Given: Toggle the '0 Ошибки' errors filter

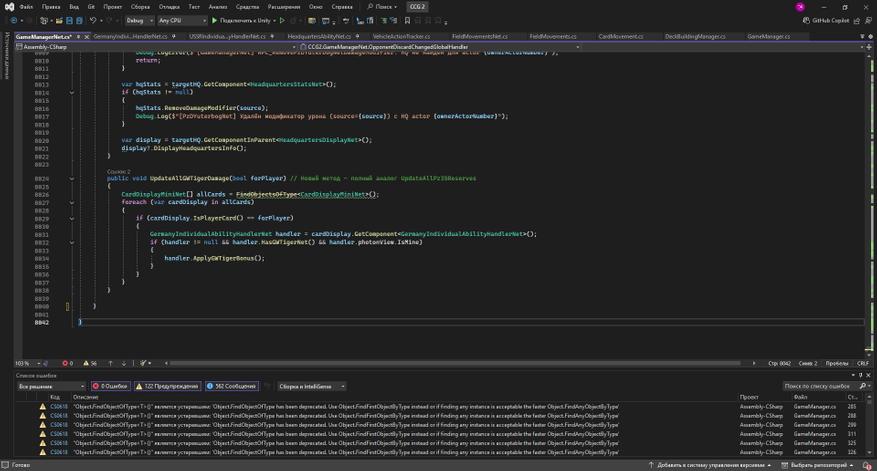Looking at the screenshot, I should [x=112, y=386].
